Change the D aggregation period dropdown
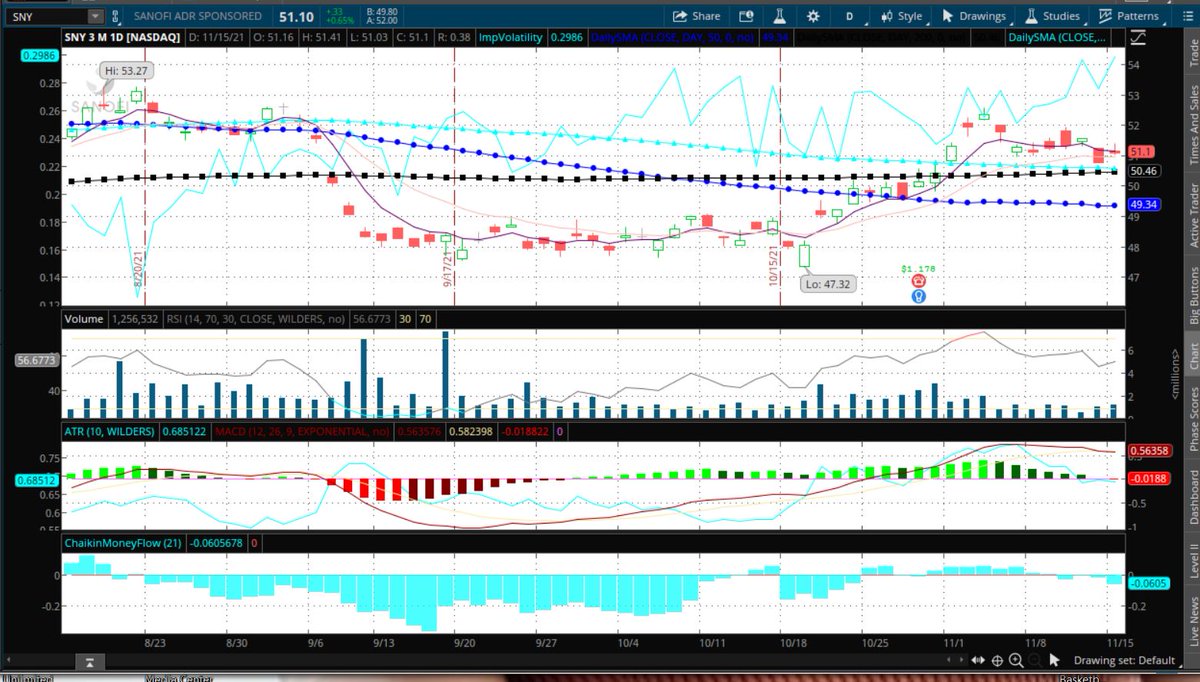The height and width of the screenshot is (682, 1200). [x=850, y=16]
